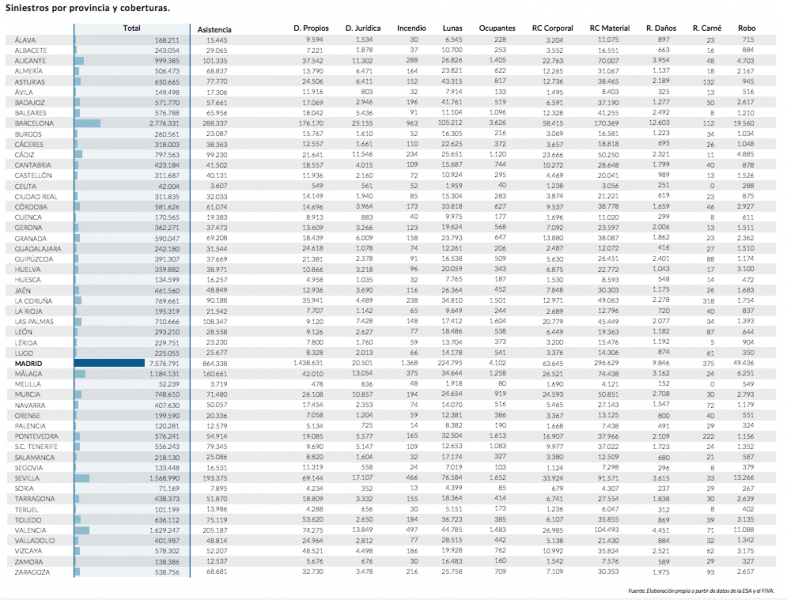
Task: Click the ALICANTE province row label
Action: (30, 61)
